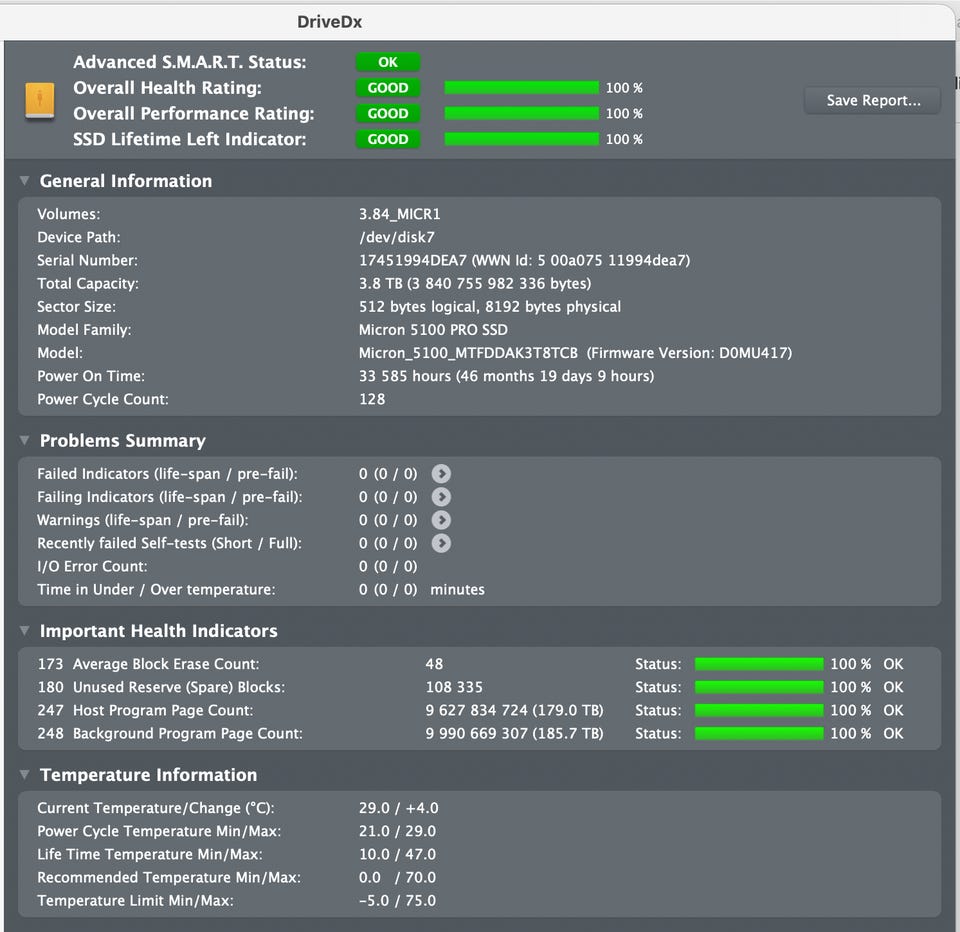Click the DriveDx window title
The height and width of the screenshot is (932, 960).
[x=329, y=22]
